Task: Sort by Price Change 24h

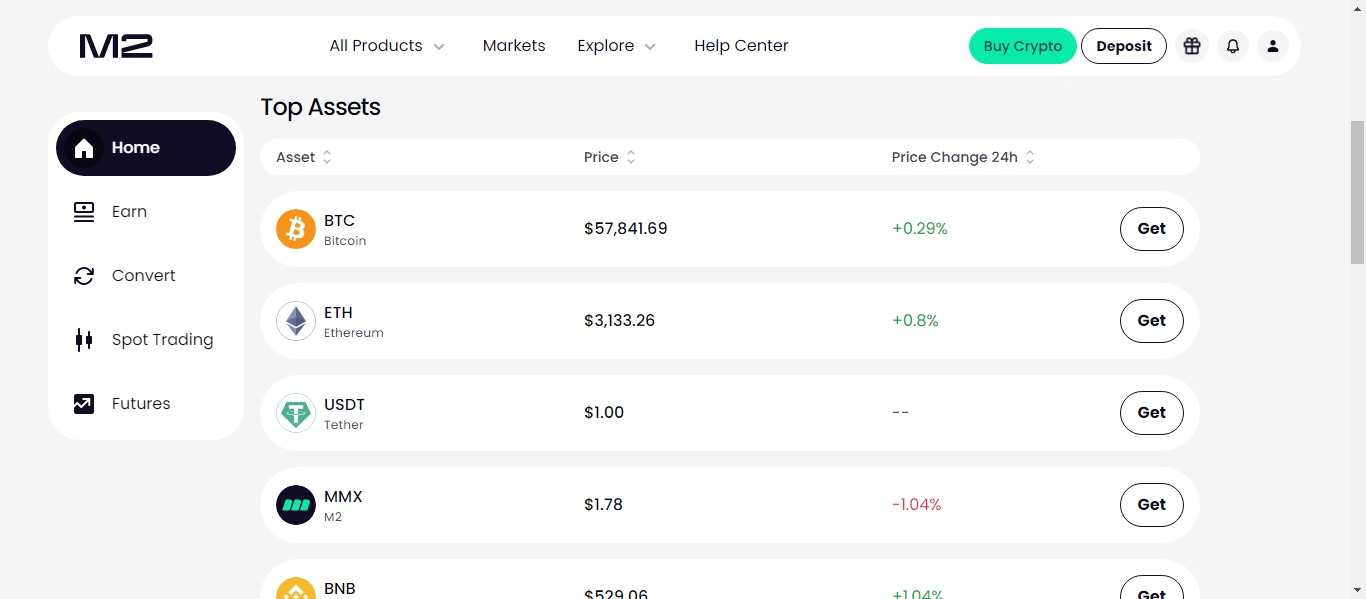Action: [963, 157]
